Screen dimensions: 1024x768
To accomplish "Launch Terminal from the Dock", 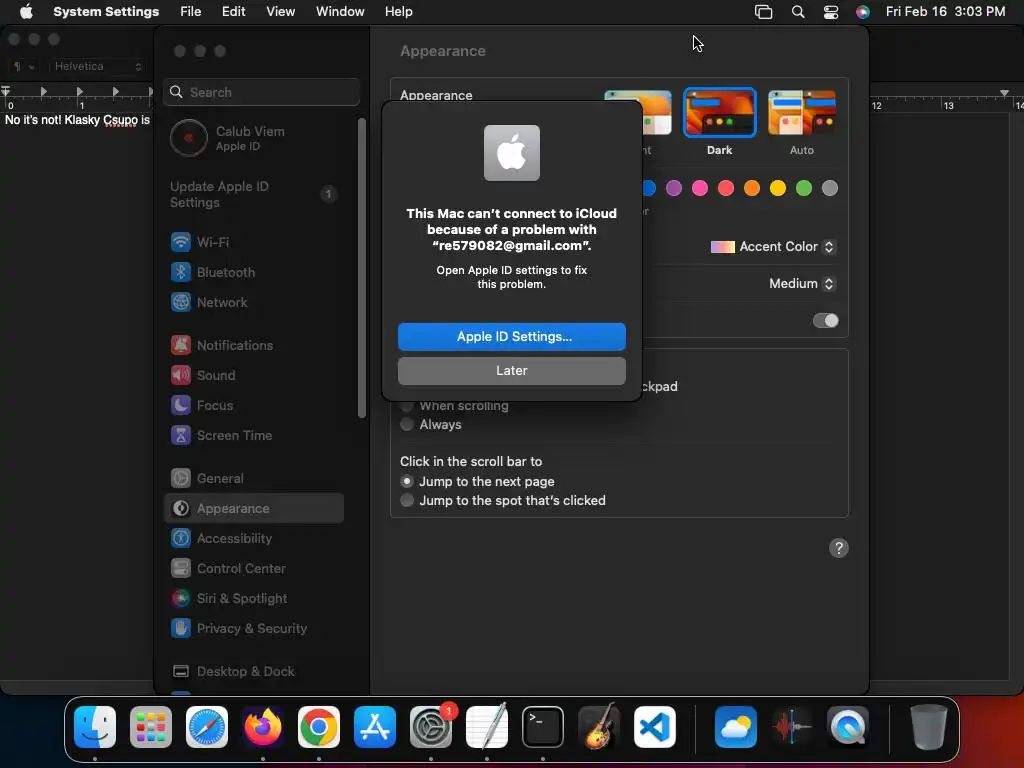I will click(543, 727).
